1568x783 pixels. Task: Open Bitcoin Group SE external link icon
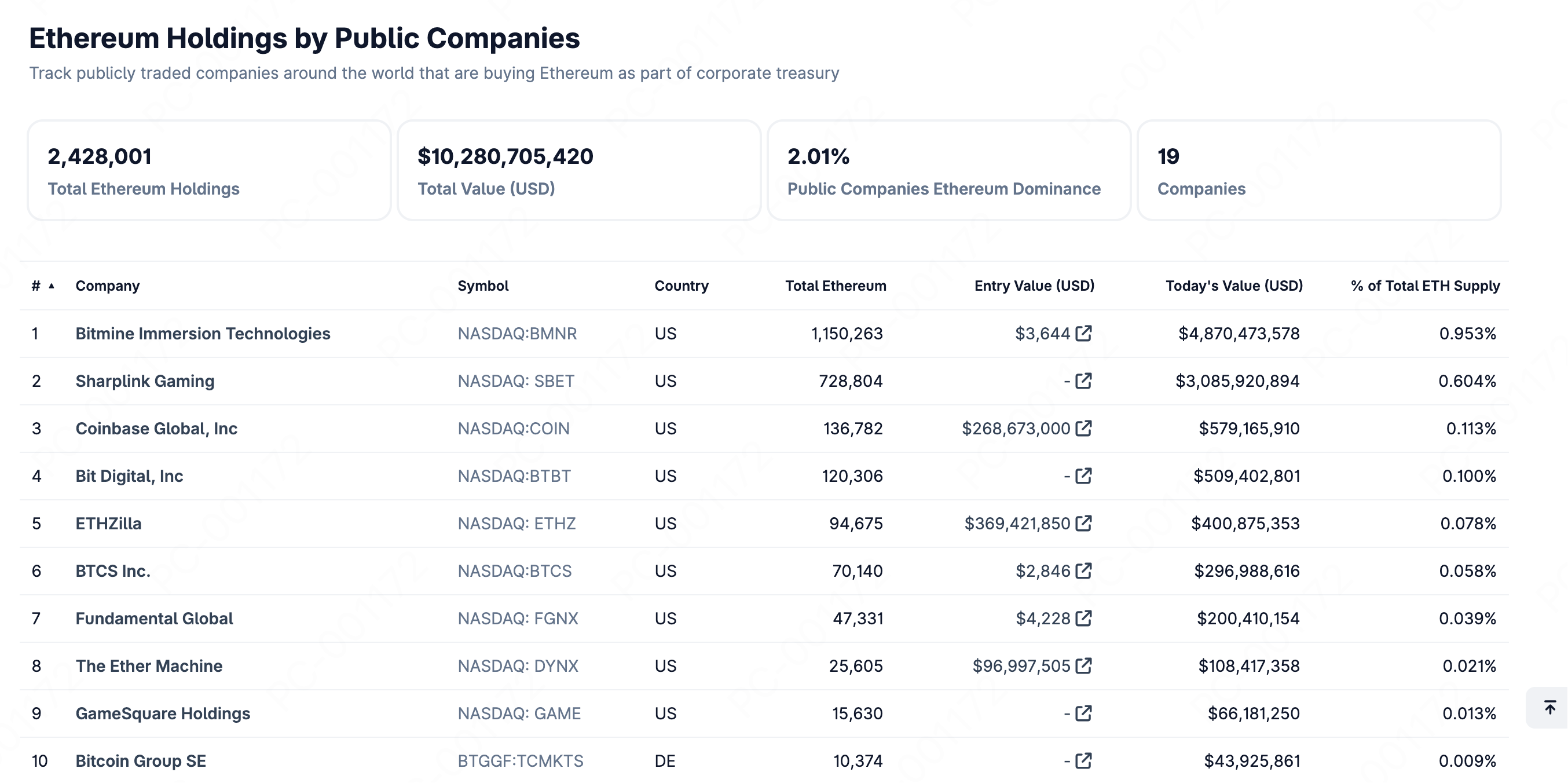pyautogui.click(x=1083, y=760)
